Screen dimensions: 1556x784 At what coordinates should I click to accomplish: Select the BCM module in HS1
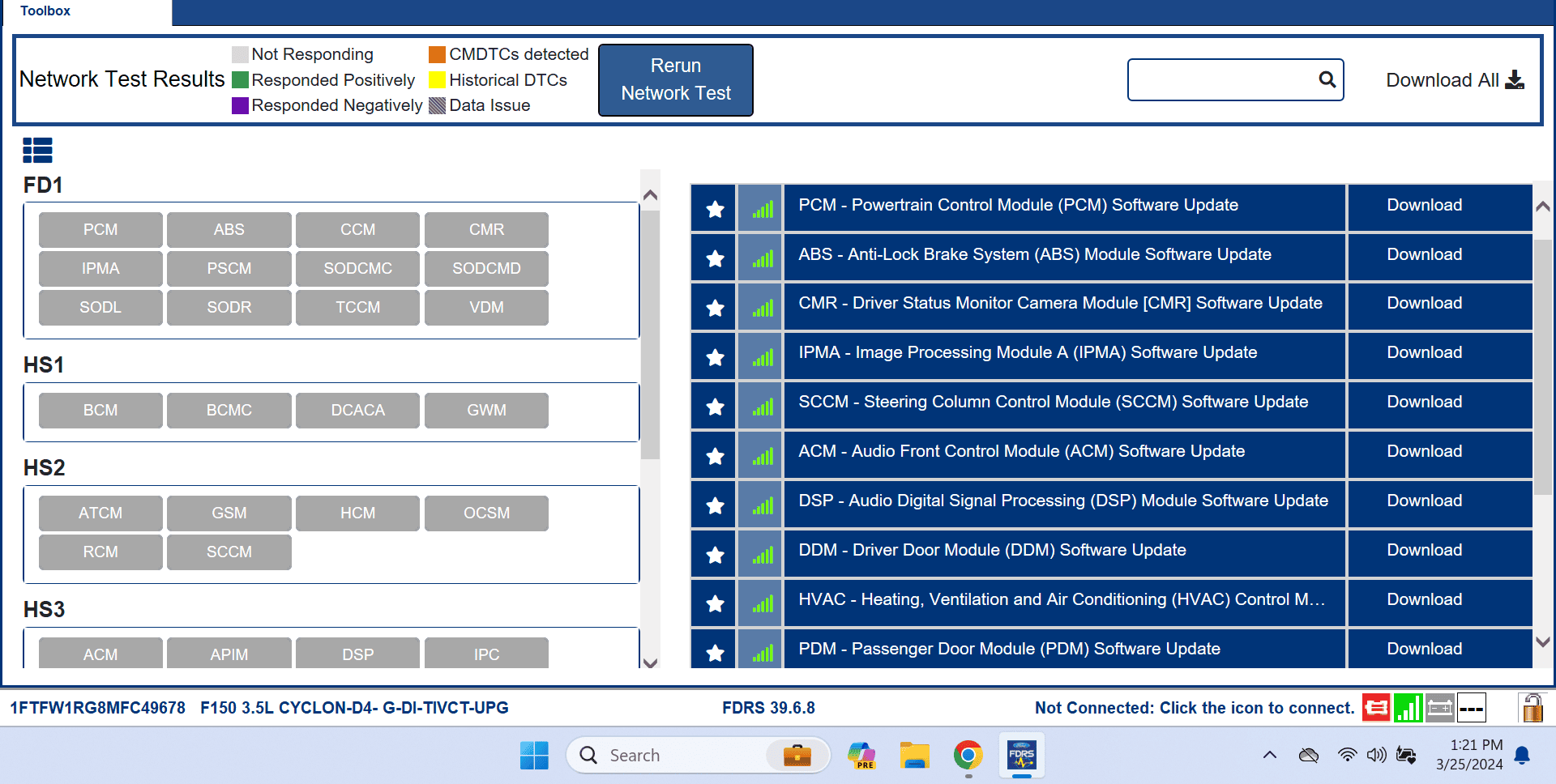100,410
